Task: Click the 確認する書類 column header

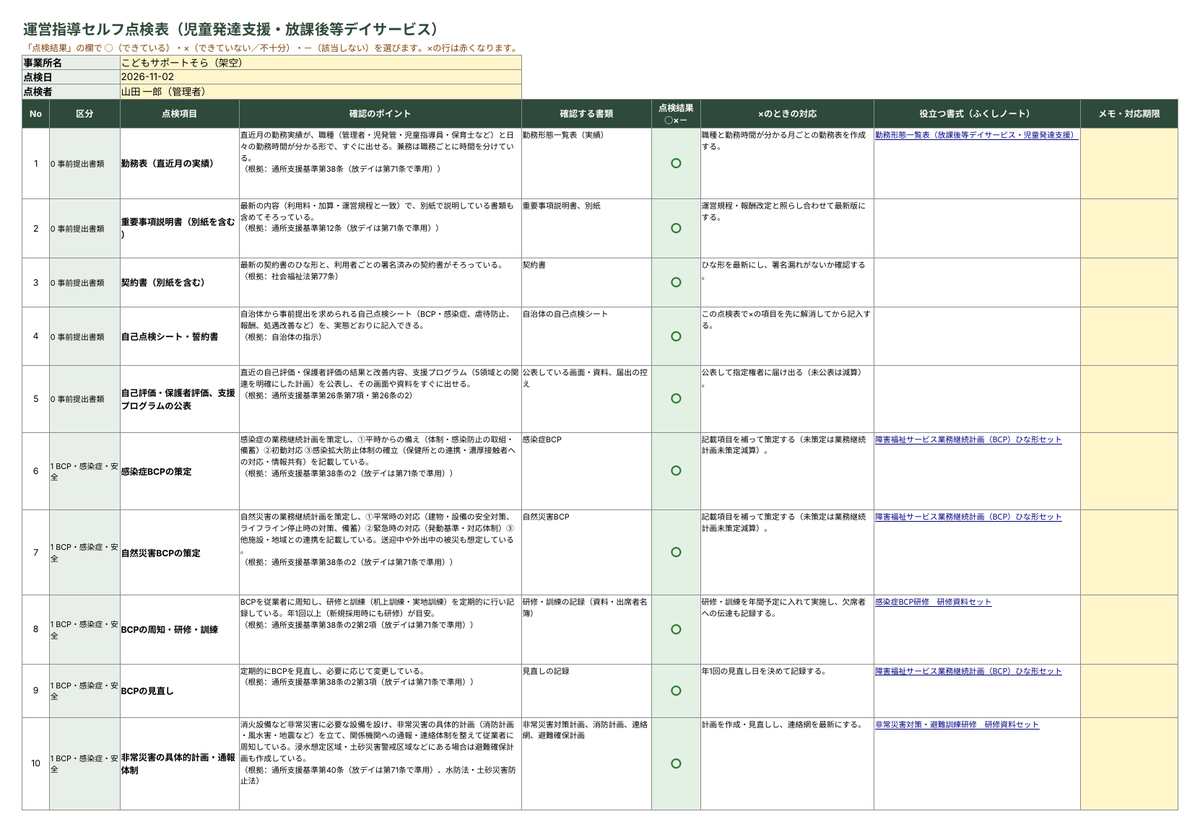Action: (x=586, y=114)
